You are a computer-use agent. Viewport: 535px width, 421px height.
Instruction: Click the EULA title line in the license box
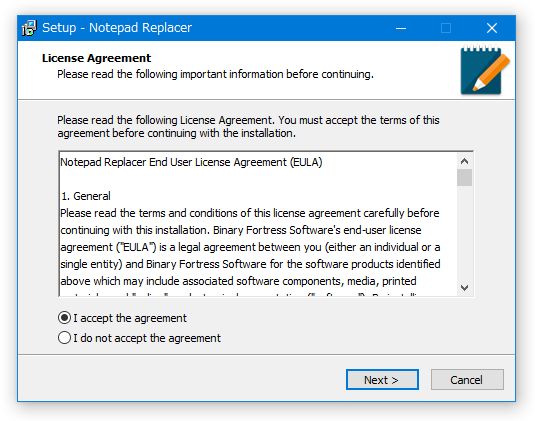(x=191, y=162)
